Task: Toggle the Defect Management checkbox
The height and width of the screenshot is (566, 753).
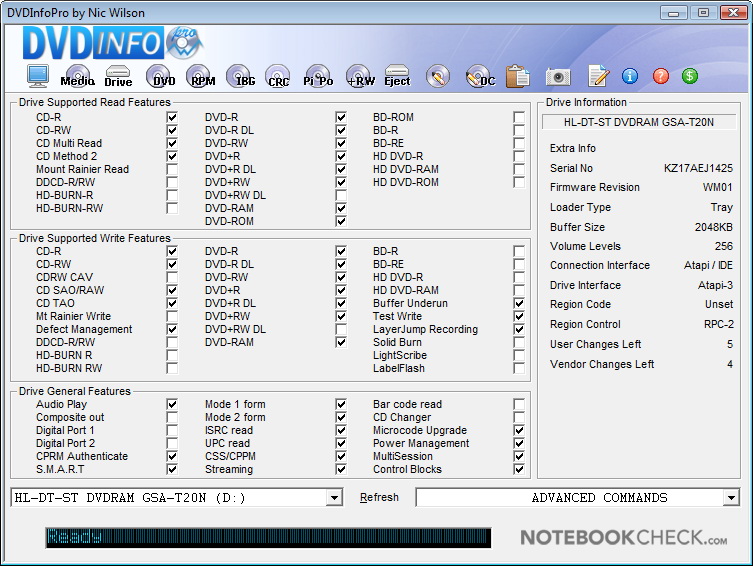Action: pos(172,329)
